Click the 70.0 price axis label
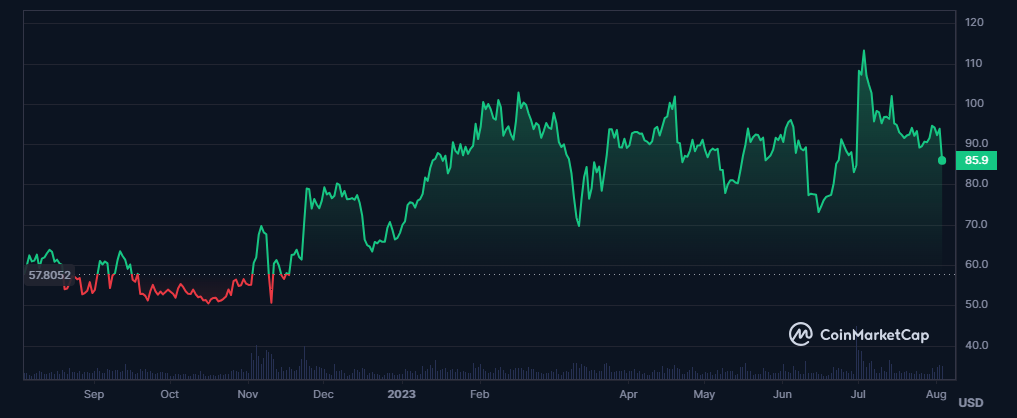This screenshot has height=418, width=1017. click(976, 225)
